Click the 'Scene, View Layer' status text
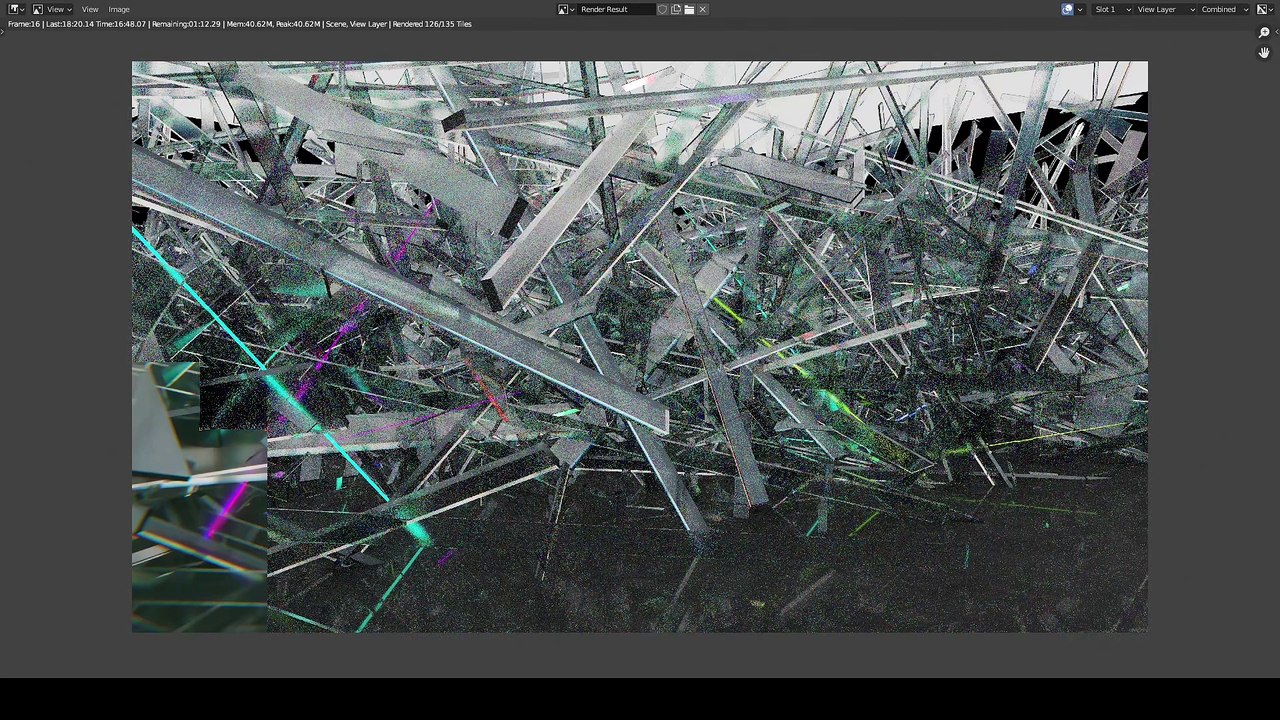This screenshot has width=1280, height=720. coord(356,24)
